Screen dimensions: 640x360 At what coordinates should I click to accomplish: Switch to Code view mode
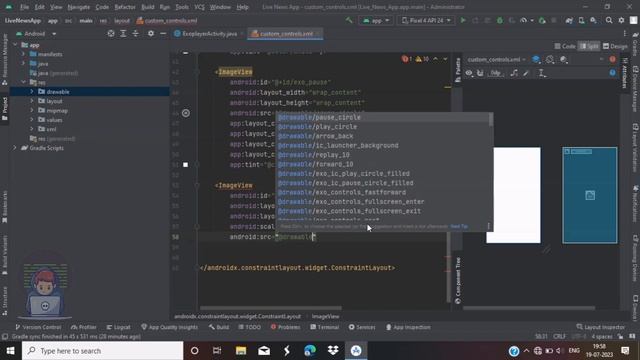565,46
